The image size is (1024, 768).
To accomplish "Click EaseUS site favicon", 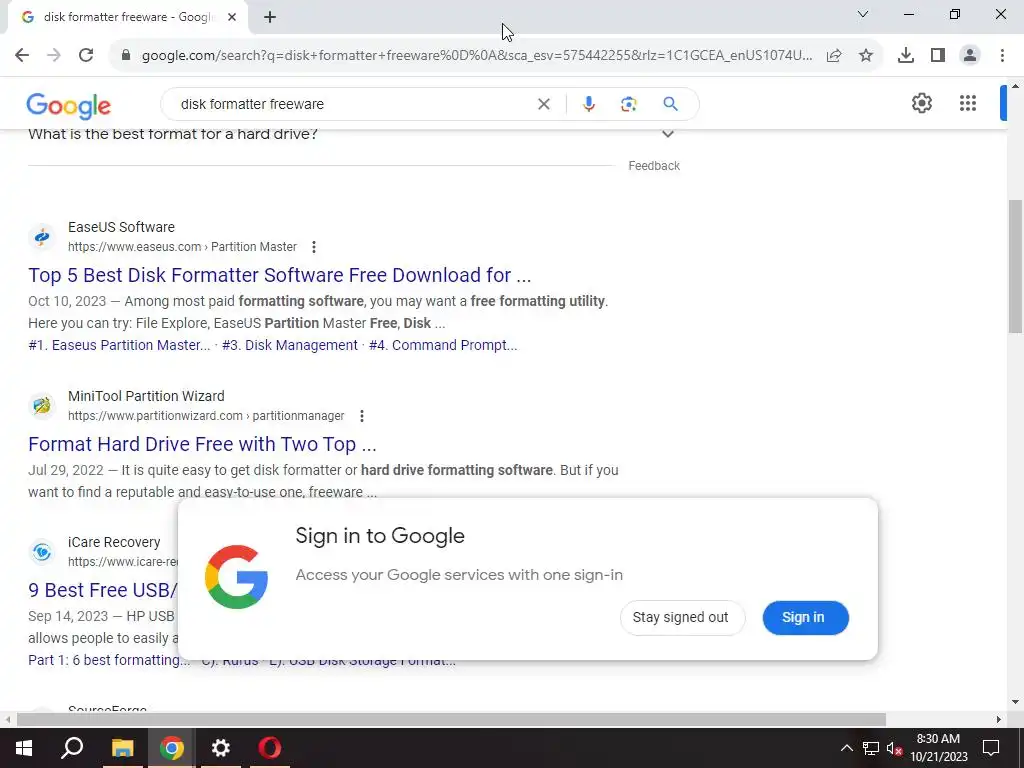I will (42, 236).
